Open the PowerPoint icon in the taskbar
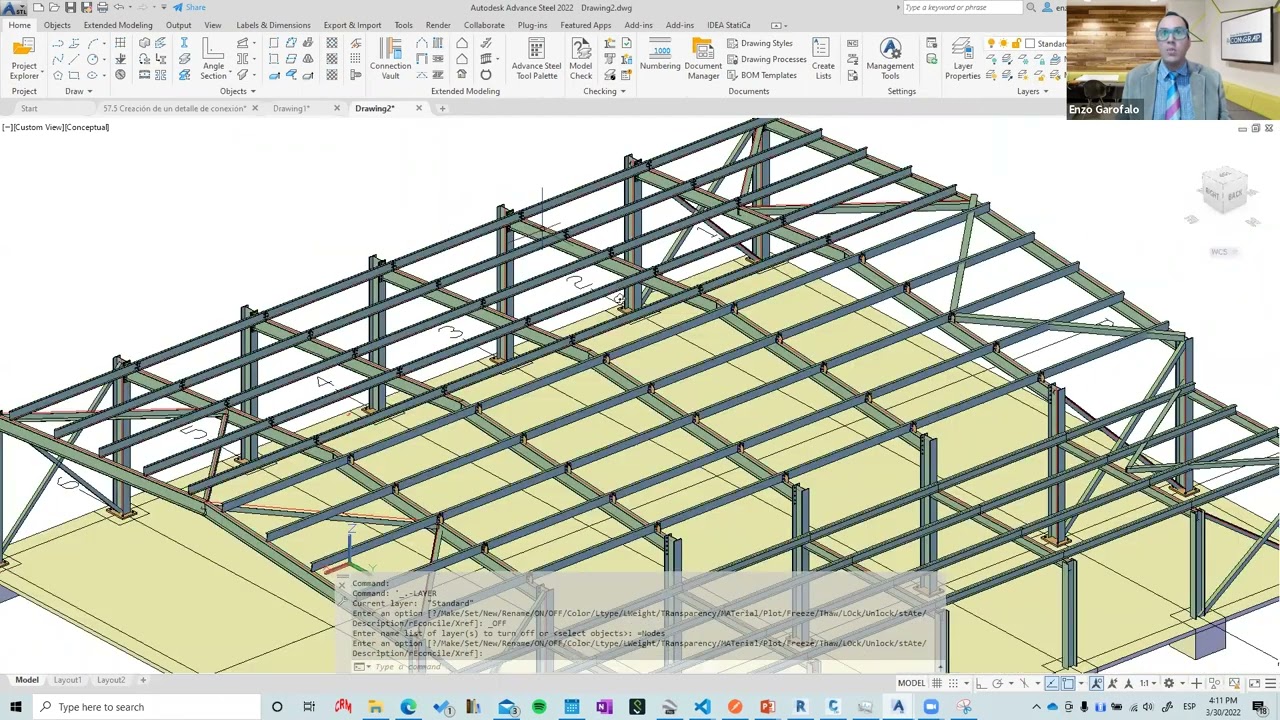 click(x=767, y=707)
